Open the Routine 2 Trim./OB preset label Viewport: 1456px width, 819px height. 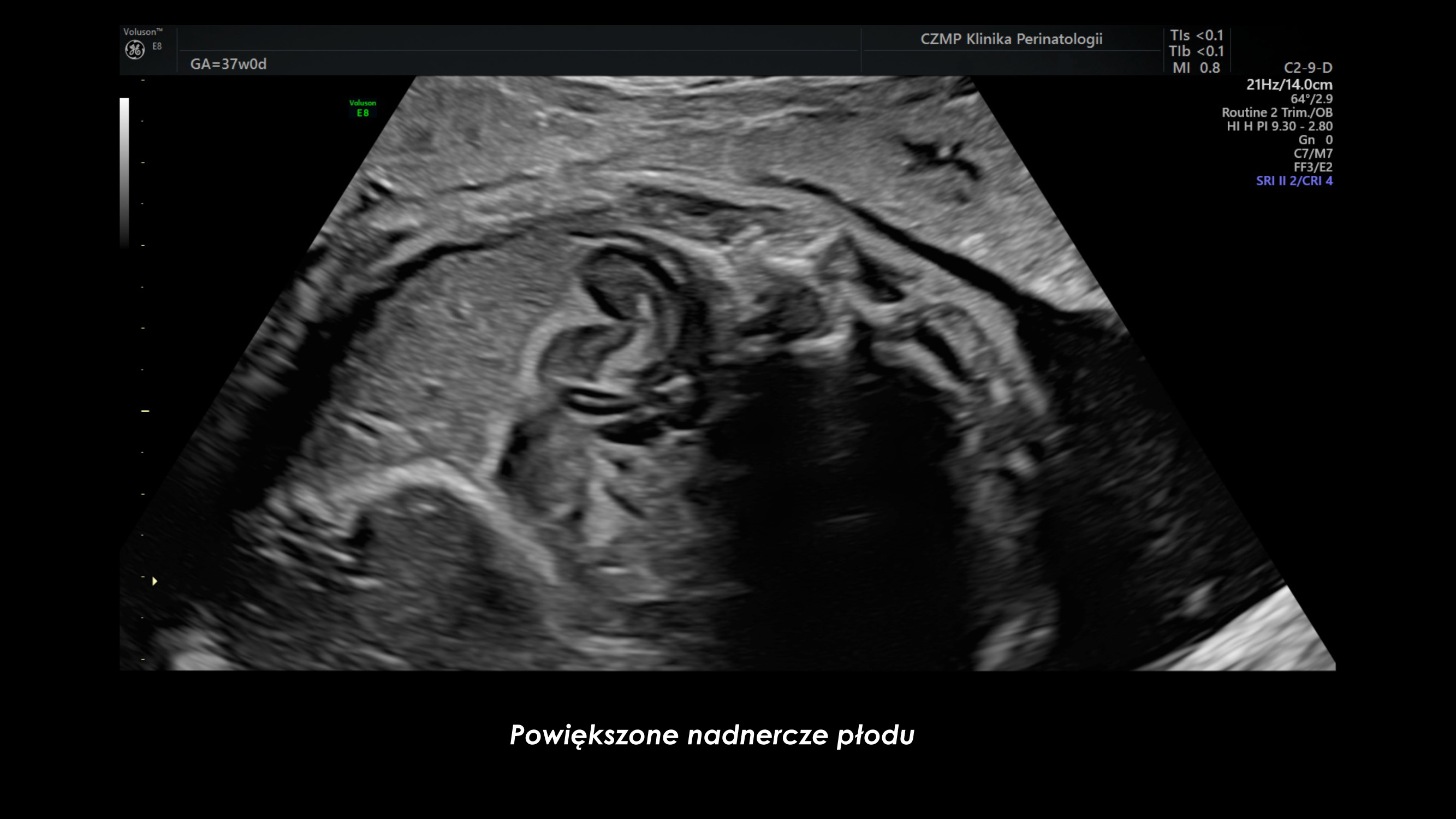(1277, 112)
